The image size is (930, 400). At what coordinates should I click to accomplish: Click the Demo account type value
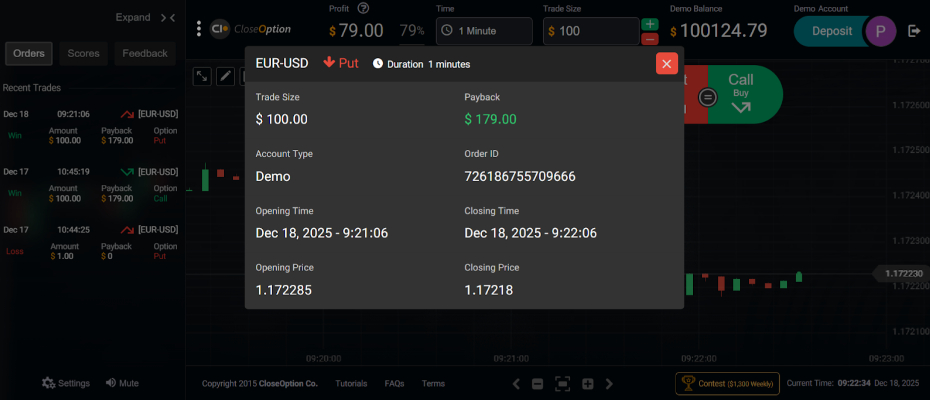[x=273, y=176]
